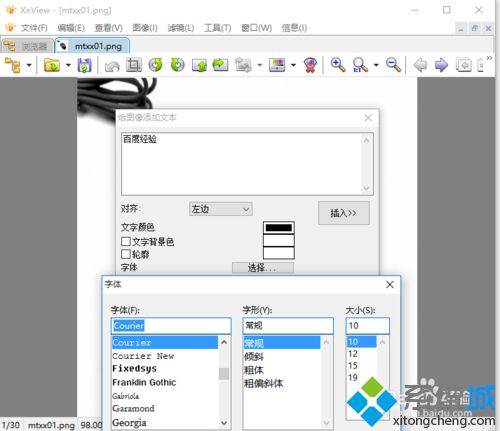Viewport: 500px width, 431px height.
Task: Open the 文件(F) menu
Action: tap(34, 28)
